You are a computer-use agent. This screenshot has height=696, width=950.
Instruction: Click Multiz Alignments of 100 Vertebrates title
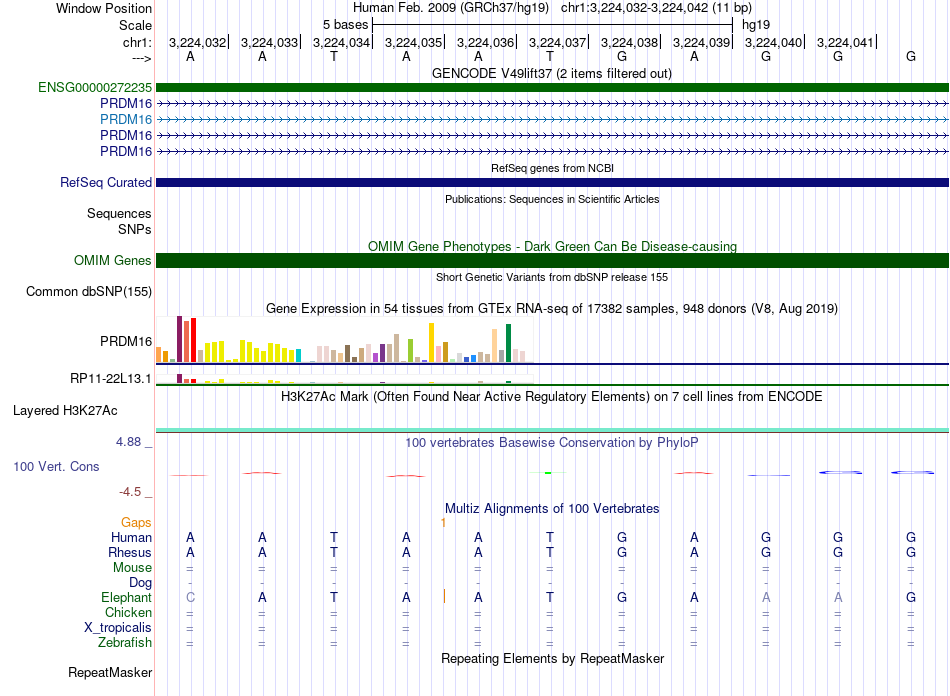click(552, 508)
